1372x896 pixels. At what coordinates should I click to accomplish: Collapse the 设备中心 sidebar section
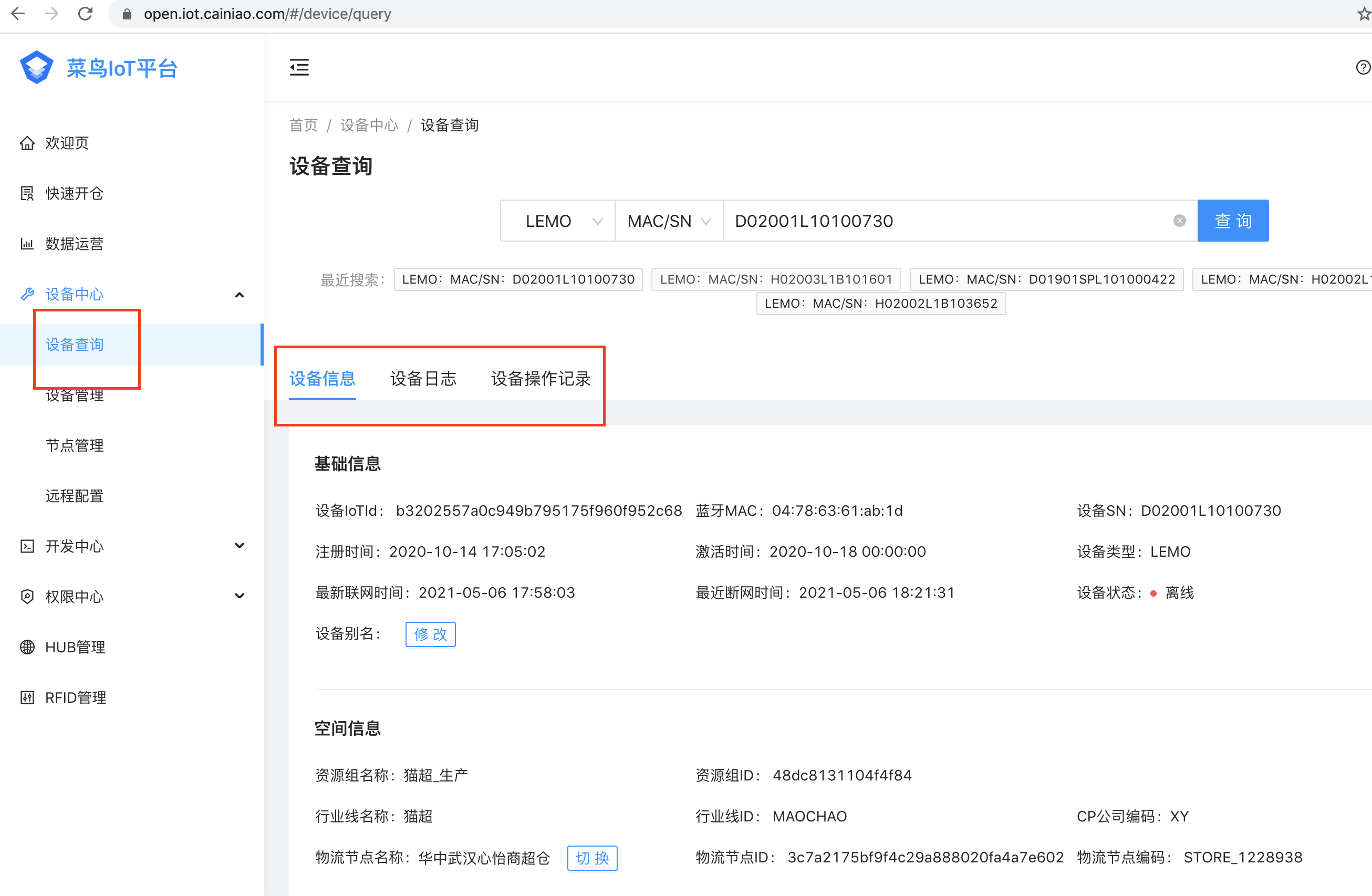click(x=240, y=295)
